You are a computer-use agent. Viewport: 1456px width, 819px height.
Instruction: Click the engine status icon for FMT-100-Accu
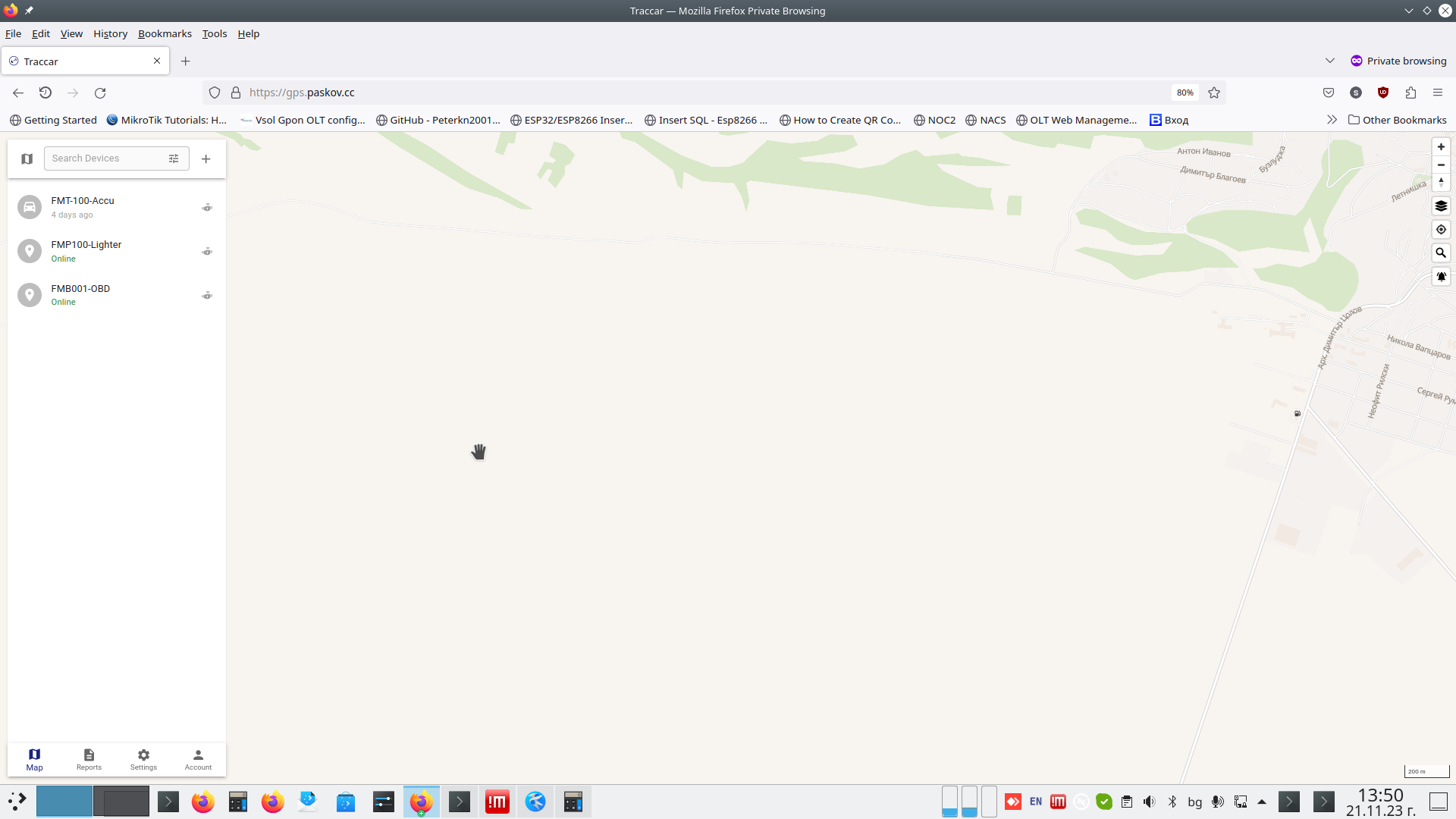206,207
